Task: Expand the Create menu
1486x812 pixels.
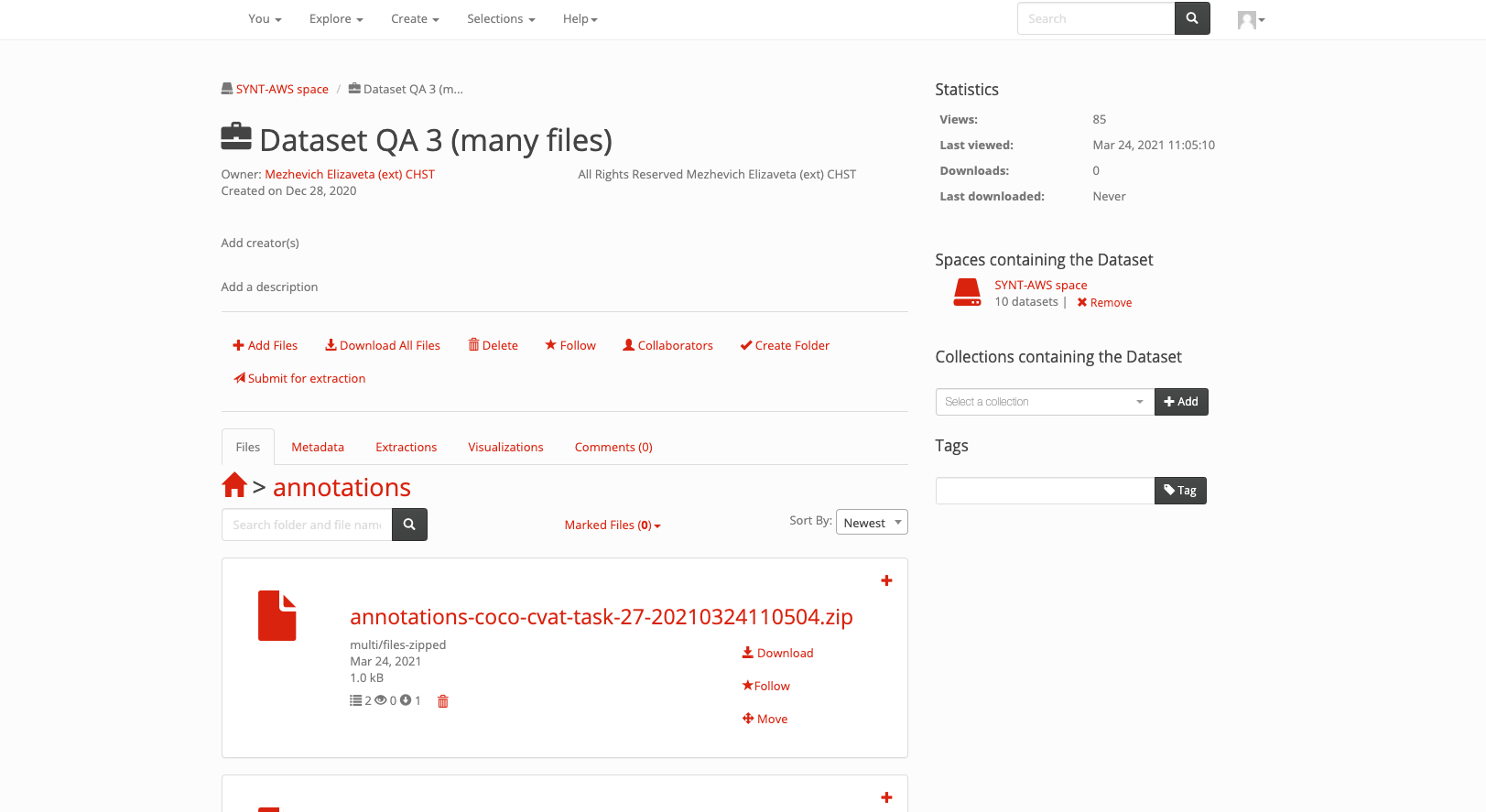Action: (415, 19)
